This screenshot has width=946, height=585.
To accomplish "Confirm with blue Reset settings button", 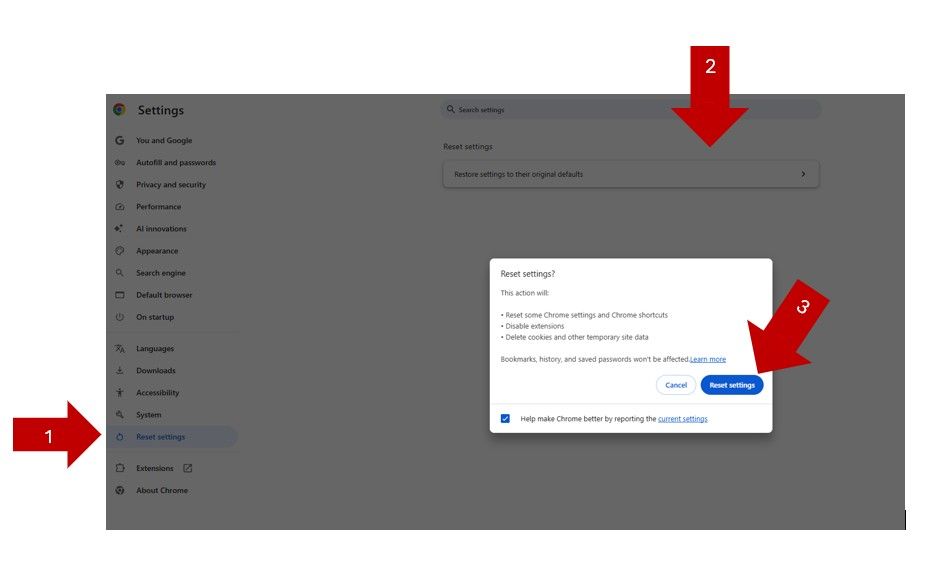I will pyautogui.click(x=732, y=385).
